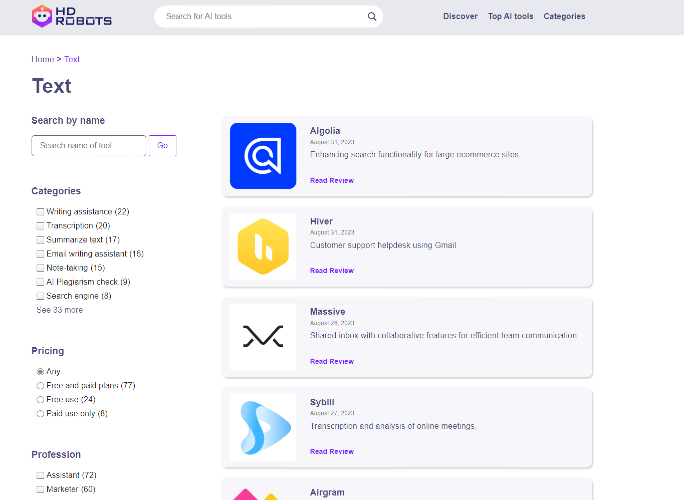Click Sybill description about online meetings

coord(393,426)
